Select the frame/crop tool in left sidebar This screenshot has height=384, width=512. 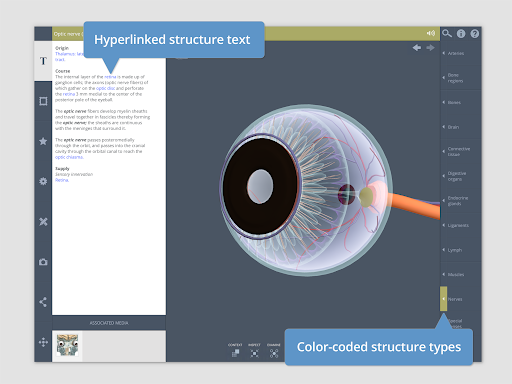click(43, 101)
